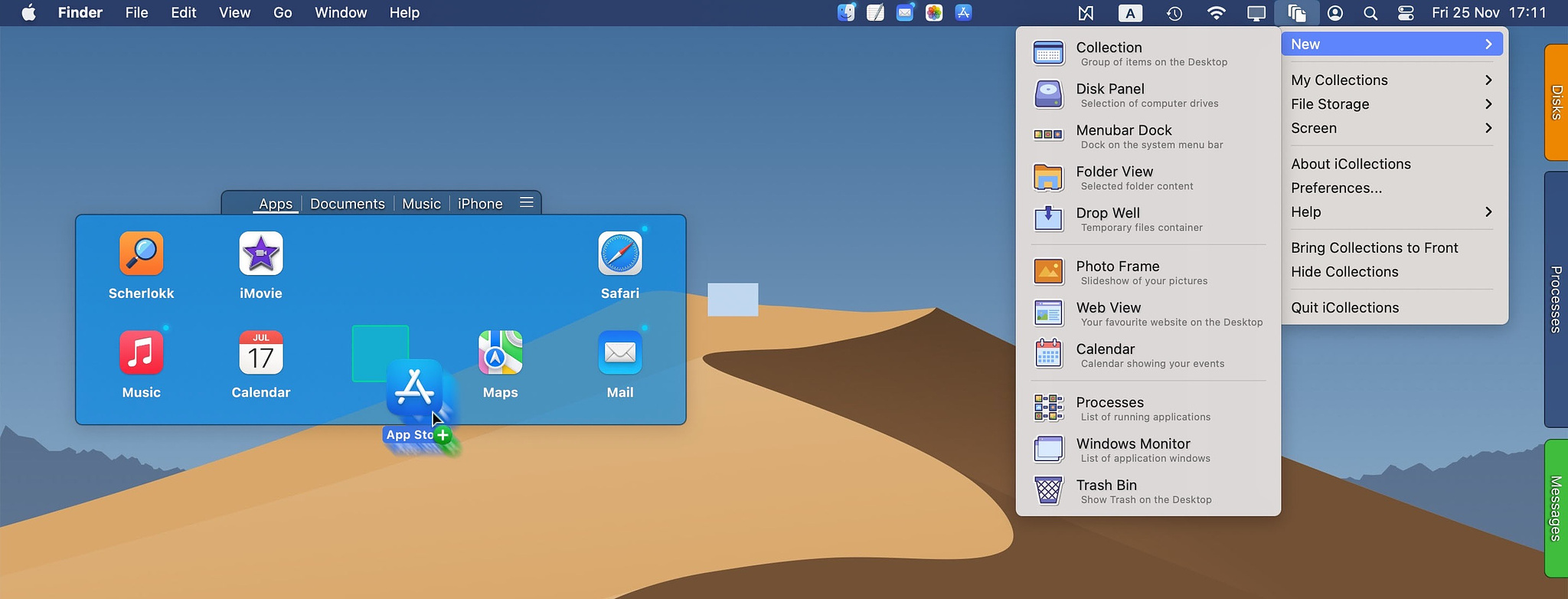
Task: Expand the My Collections submenu
Action: click(1392, 80)
